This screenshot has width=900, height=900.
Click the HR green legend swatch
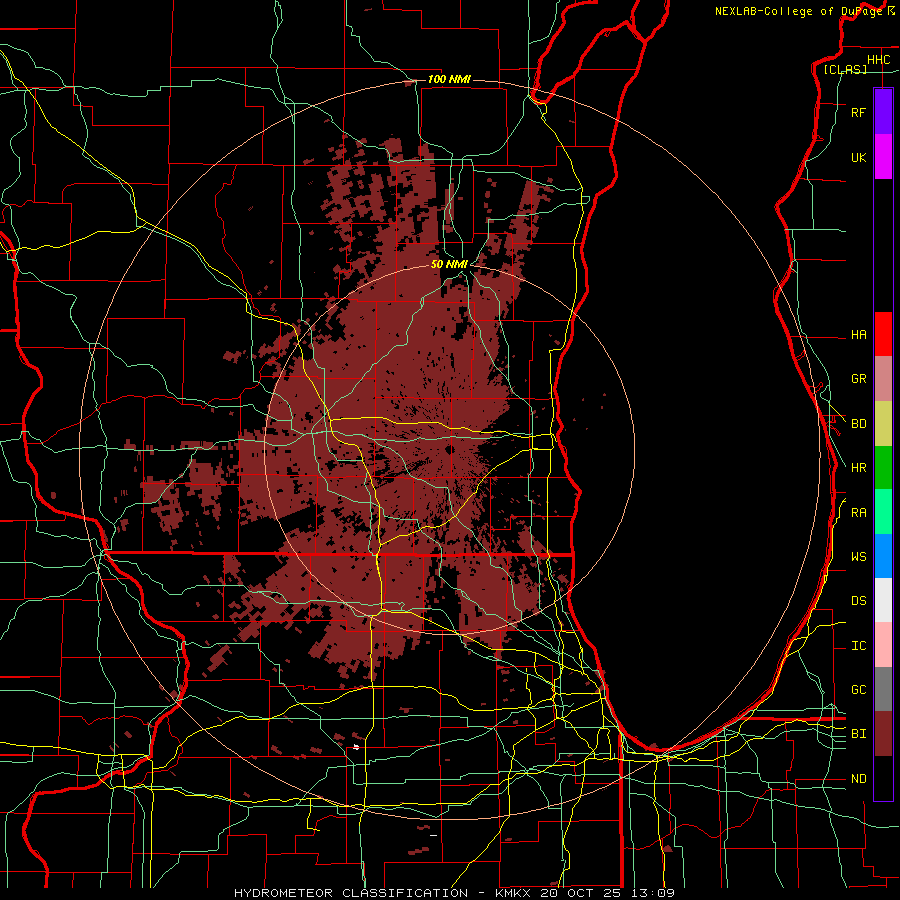coord(883,468)
